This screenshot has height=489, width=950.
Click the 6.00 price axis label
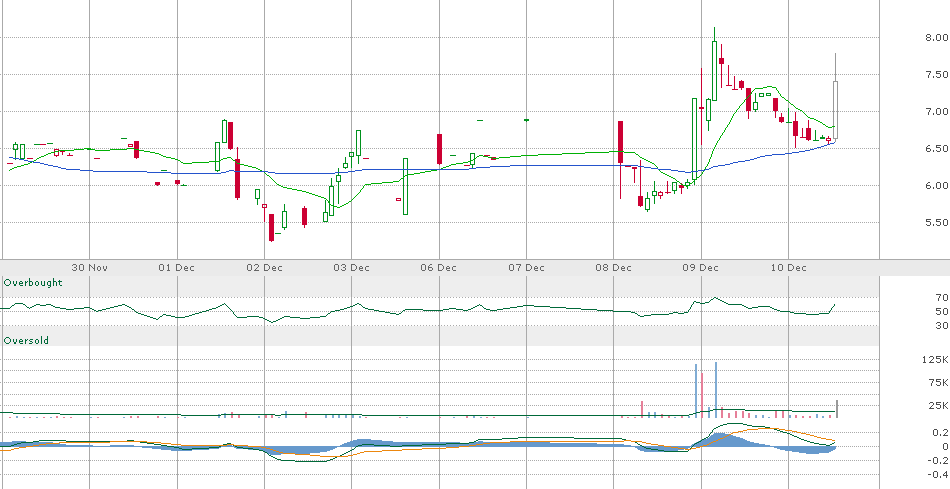tap(937, 185)
